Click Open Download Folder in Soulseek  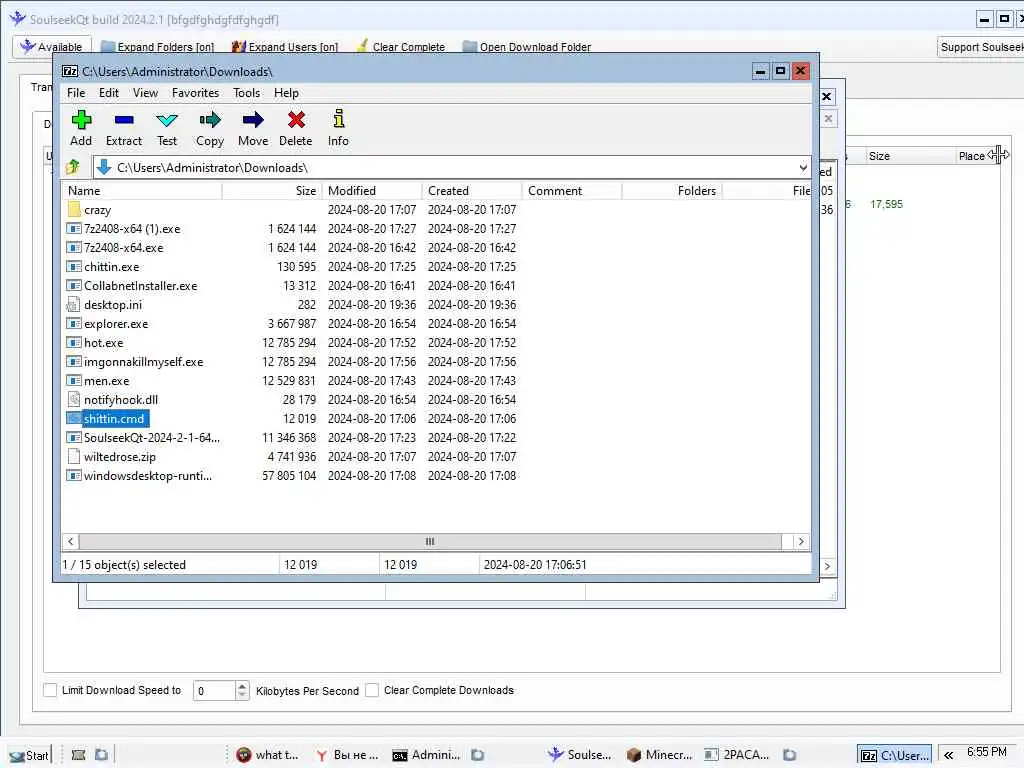(x=527, y=47)
